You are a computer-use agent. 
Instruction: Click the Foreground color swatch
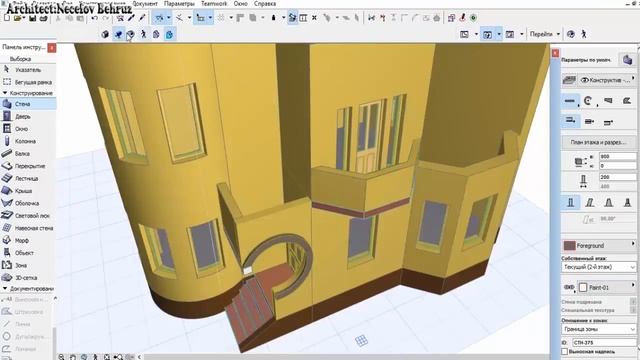click(x=569, y=246)
